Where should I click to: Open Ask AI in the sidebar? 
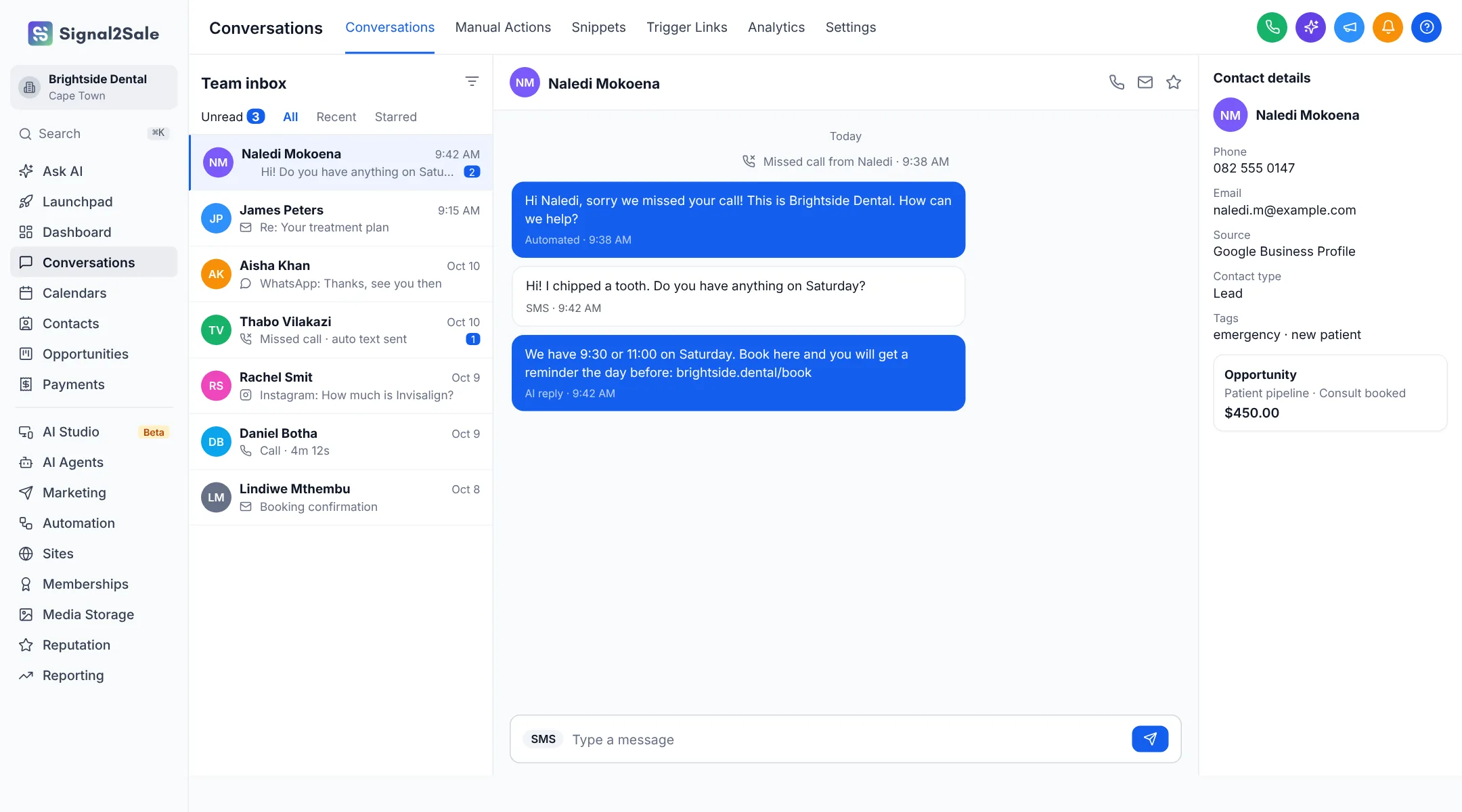93,171
